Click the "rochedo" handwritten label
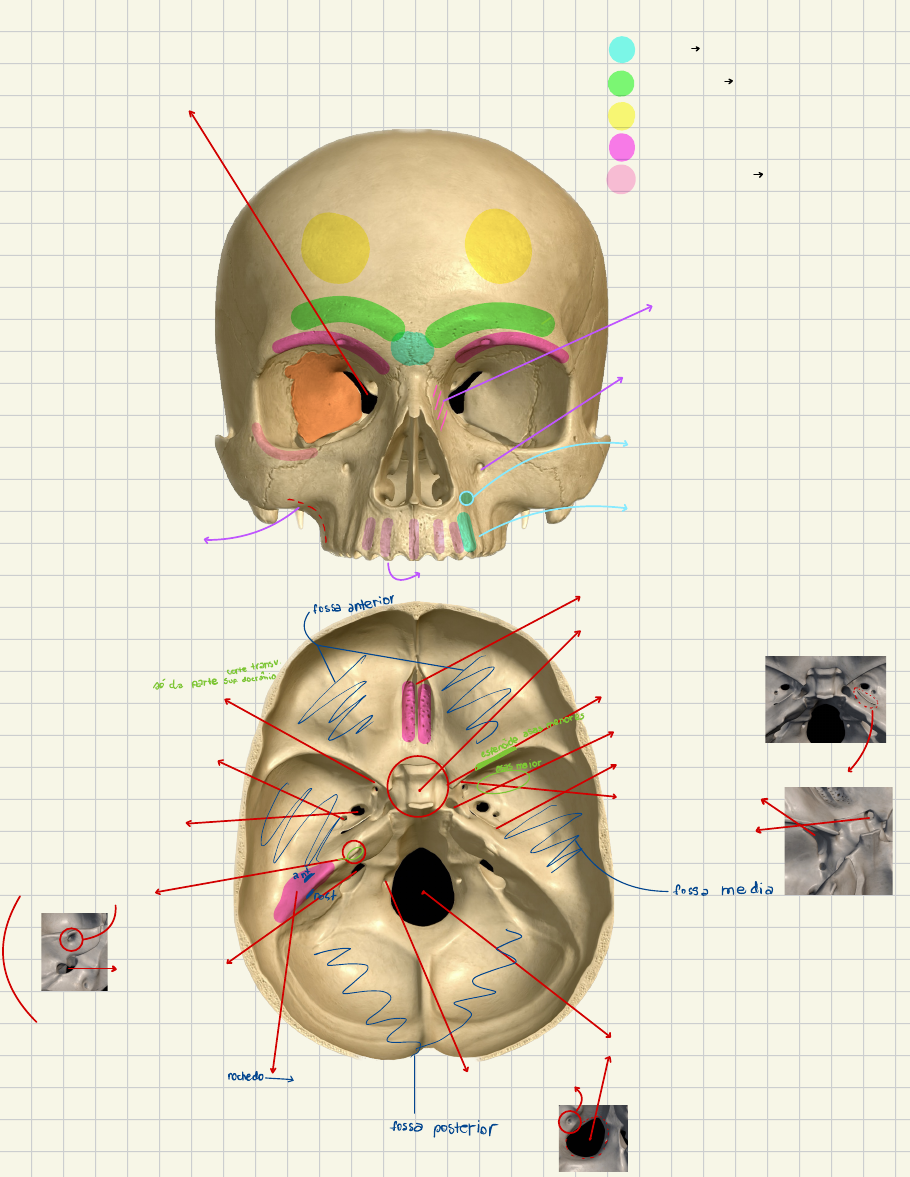Screen dimensions: 910x1177 [x=245, y=1077]
